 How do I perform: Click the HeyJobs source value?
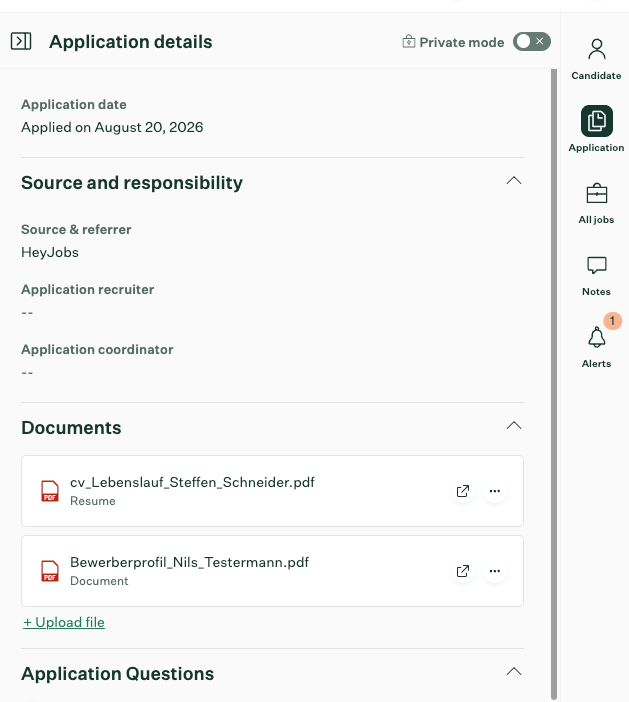click(x=50, y=253)
